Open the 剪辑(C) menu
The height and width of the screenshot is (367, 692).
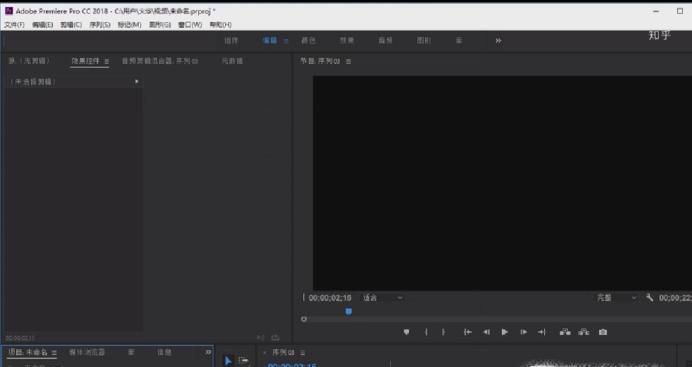pyautogui.click(x=71, y=25)
